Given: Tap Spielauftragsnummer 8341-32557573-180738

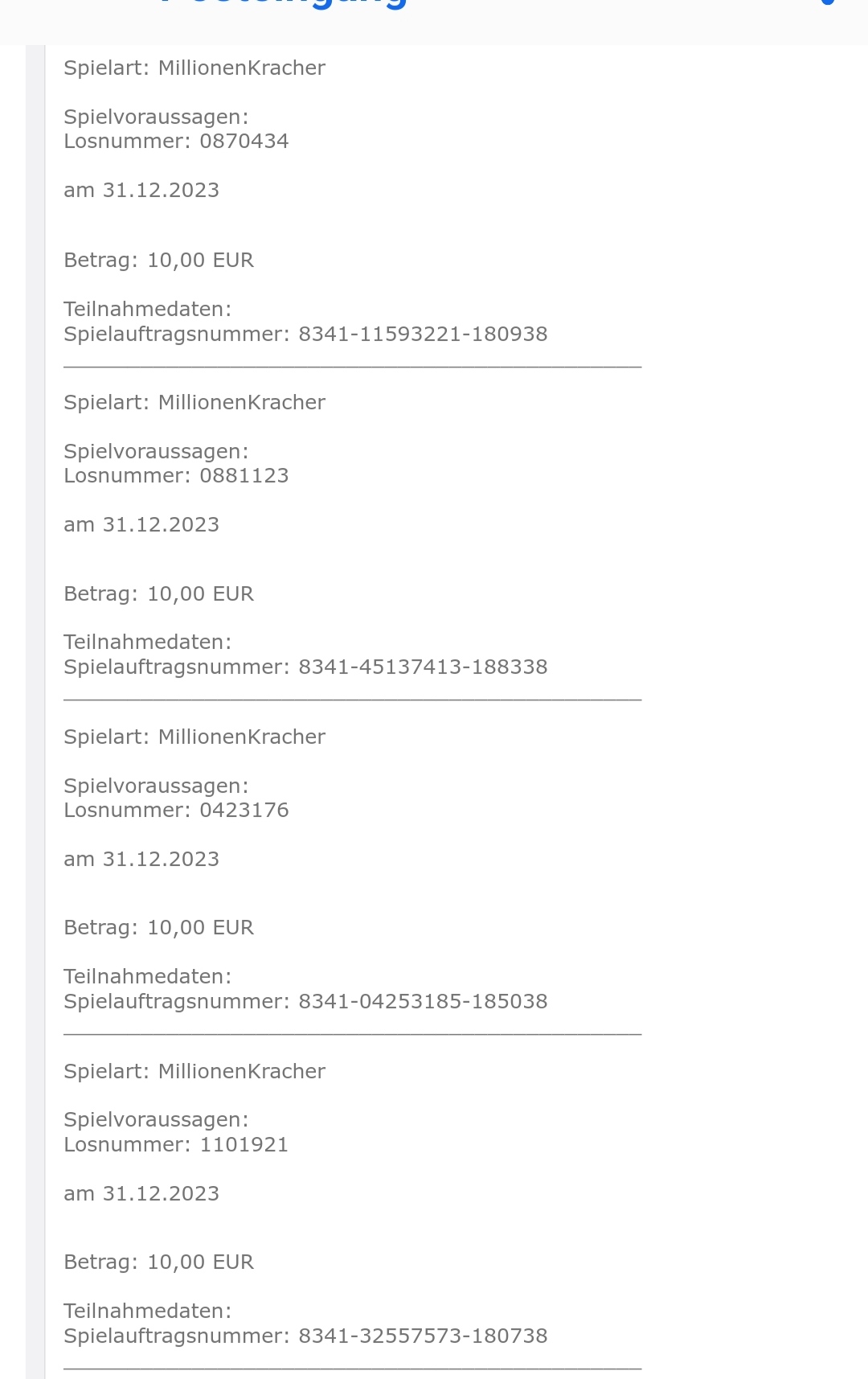Looking at the screenshot, I should click(305, 1336).
